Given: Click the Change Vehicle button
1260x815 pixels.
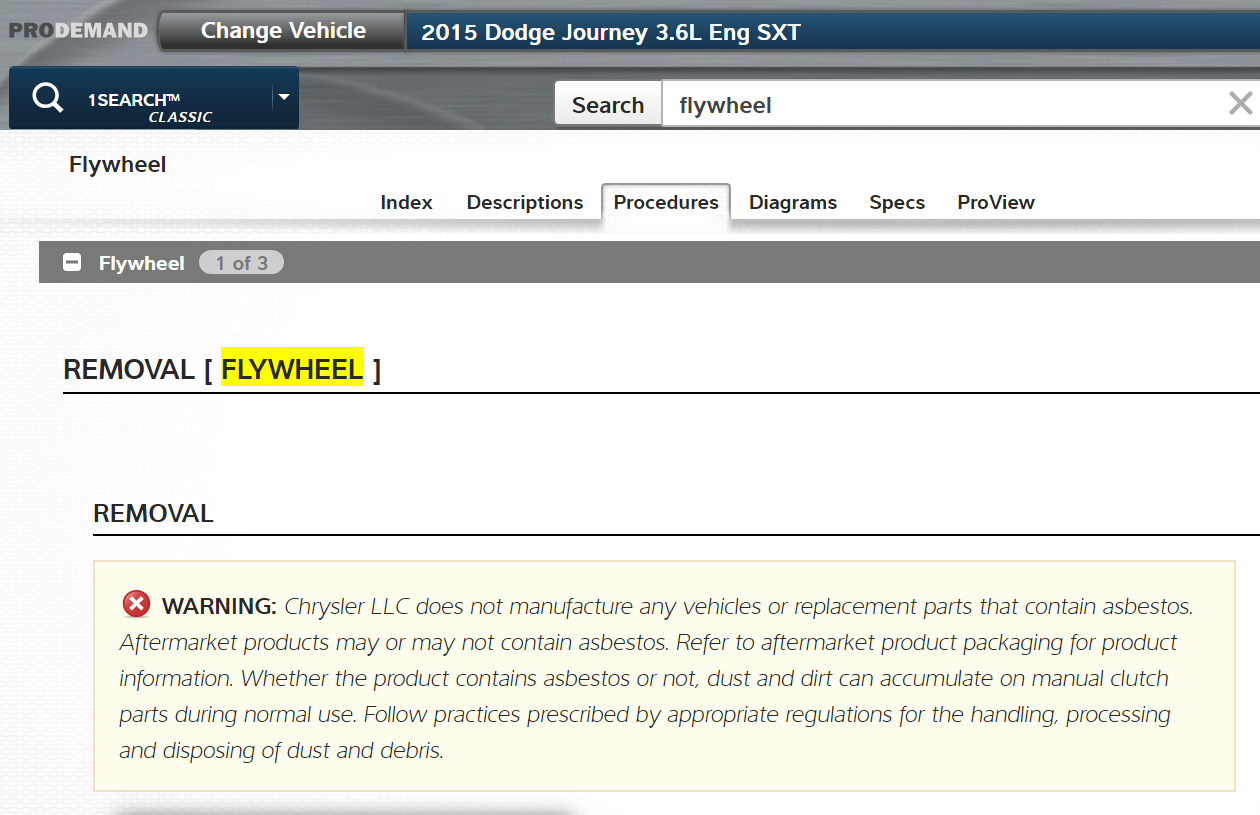Looking at the screenshot, I should coord(283,31).
